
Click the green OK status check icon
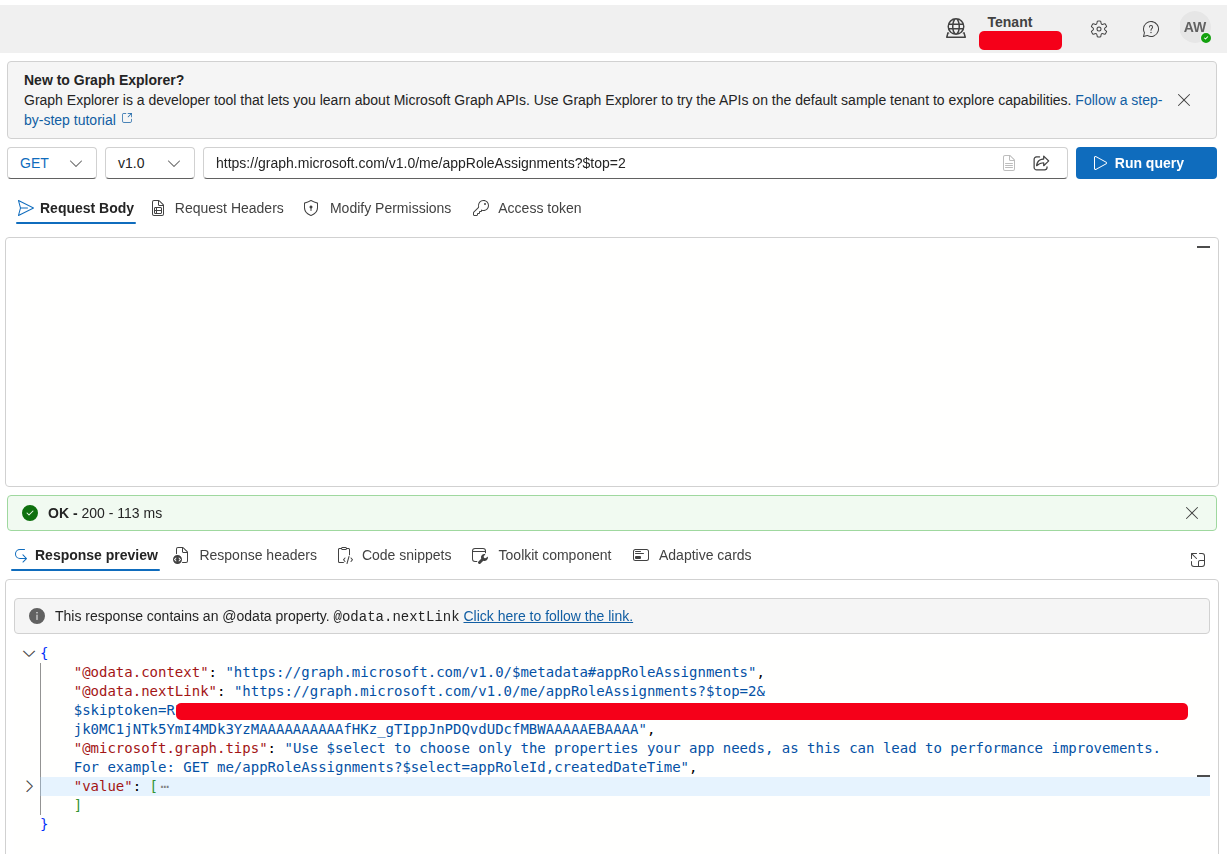30,513
